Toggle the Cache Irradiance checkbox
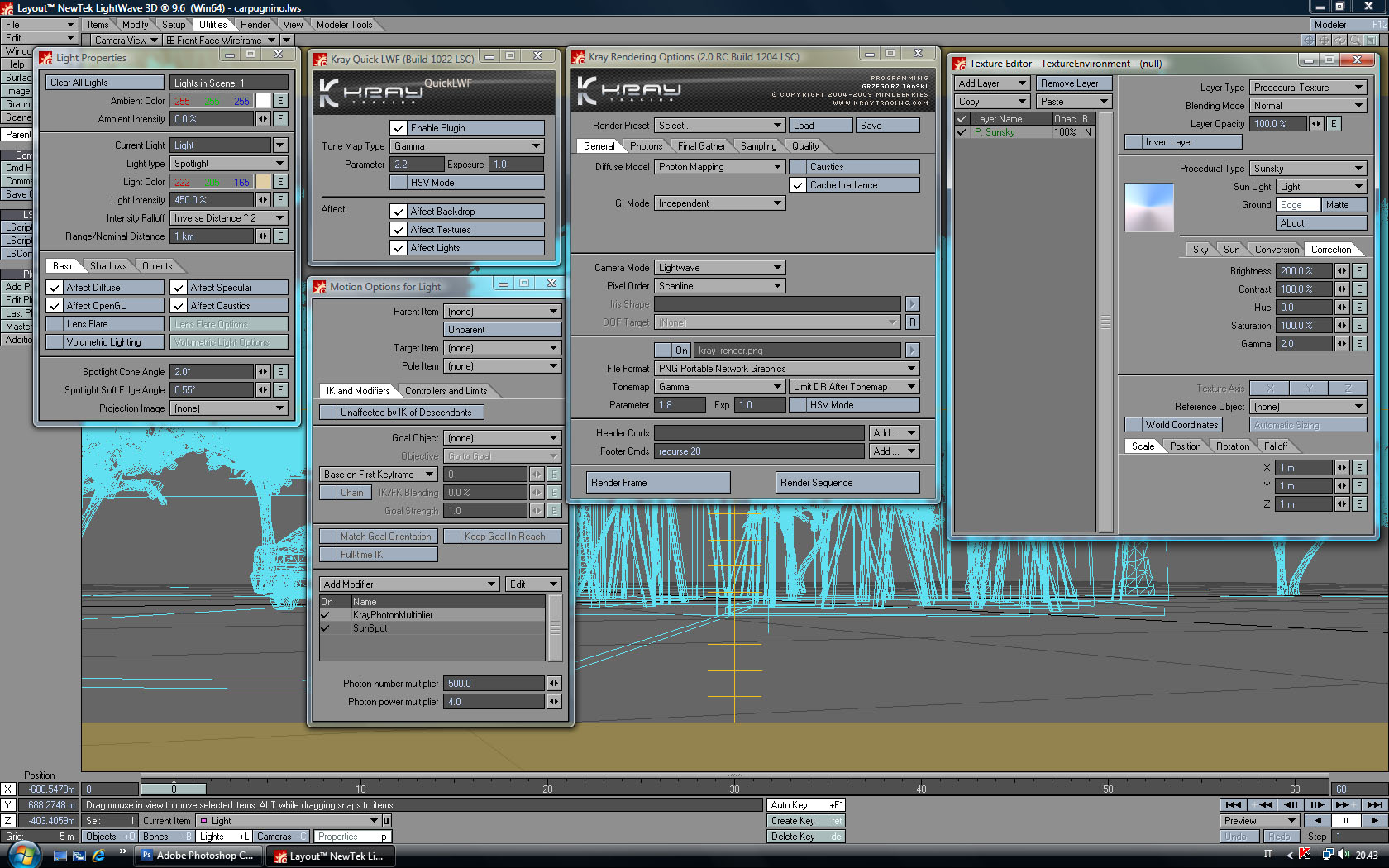1389x868 pixels. (x=798, y=185)
